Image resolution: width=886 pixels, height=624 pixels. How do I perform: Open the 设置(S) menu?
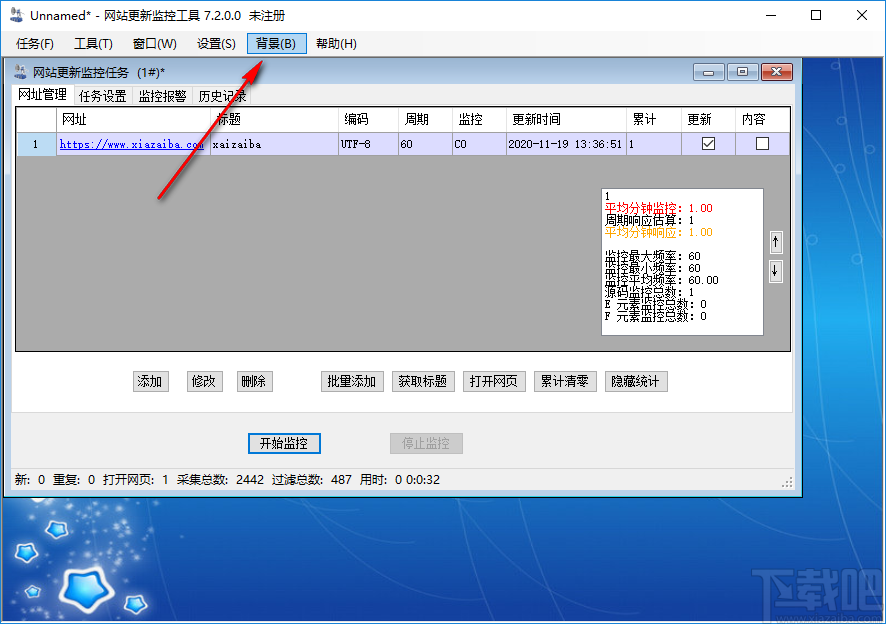pos(213,43)
